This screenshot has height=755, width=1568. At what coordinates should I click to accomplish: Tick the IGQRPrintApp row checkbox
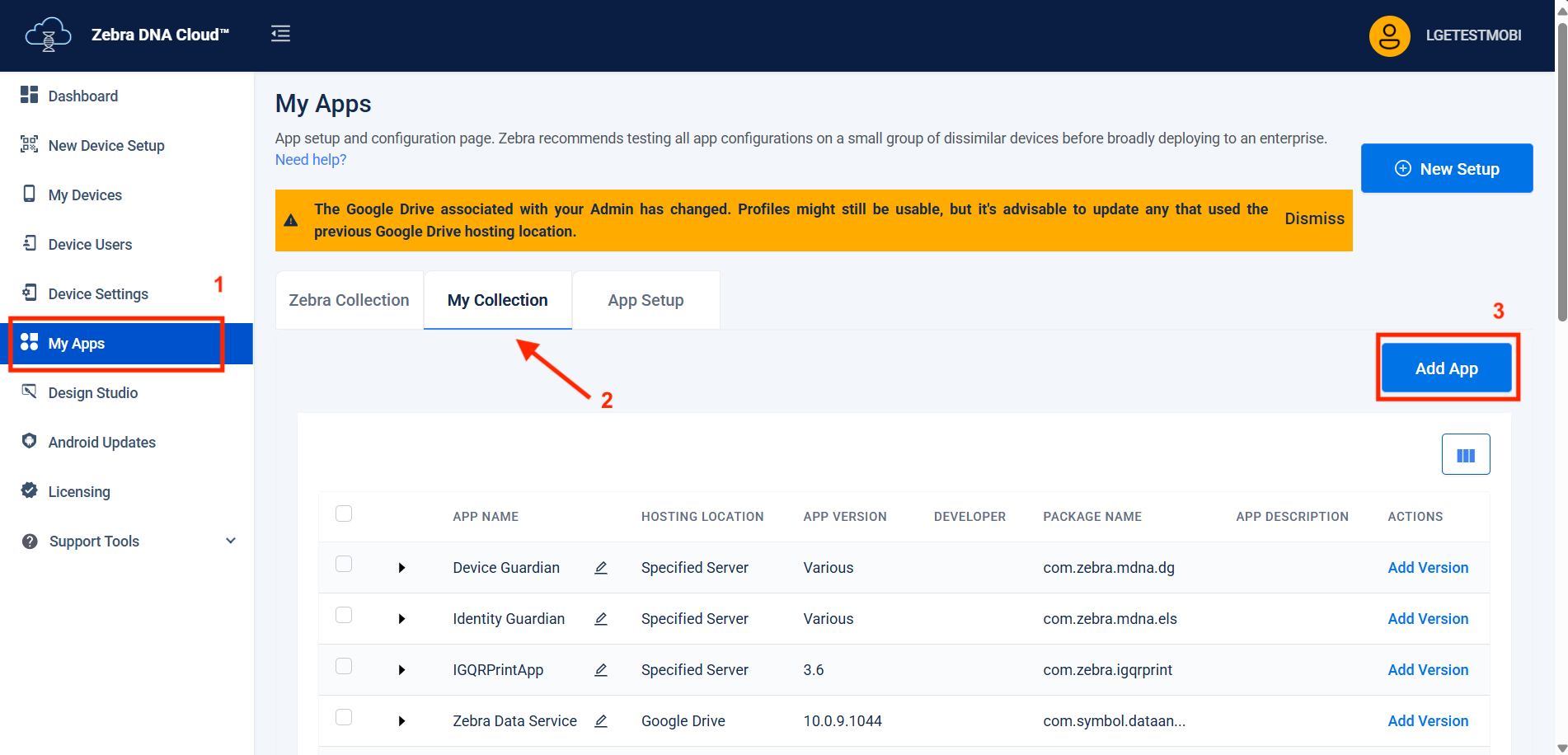pyautogui.click(x=344, y=666)
